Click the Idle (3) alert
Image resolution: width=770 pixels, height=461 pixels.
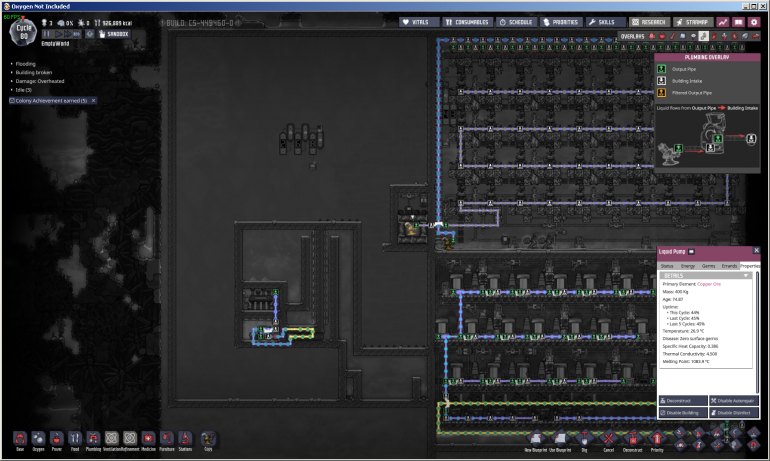[23, 90]
